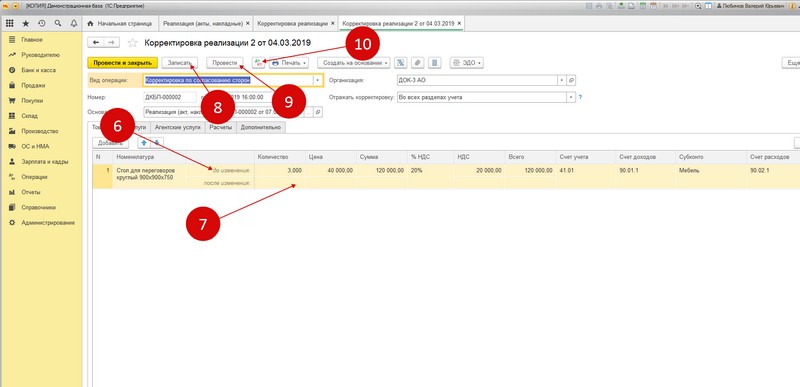Open the Банк и касса section

38,70
